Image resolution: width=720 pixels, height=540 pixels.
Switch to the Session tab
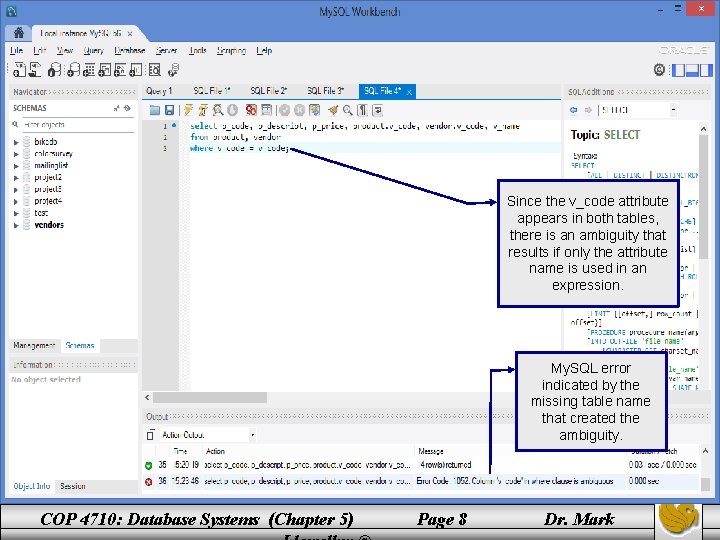pyautogui.click(x=73, y=486)
